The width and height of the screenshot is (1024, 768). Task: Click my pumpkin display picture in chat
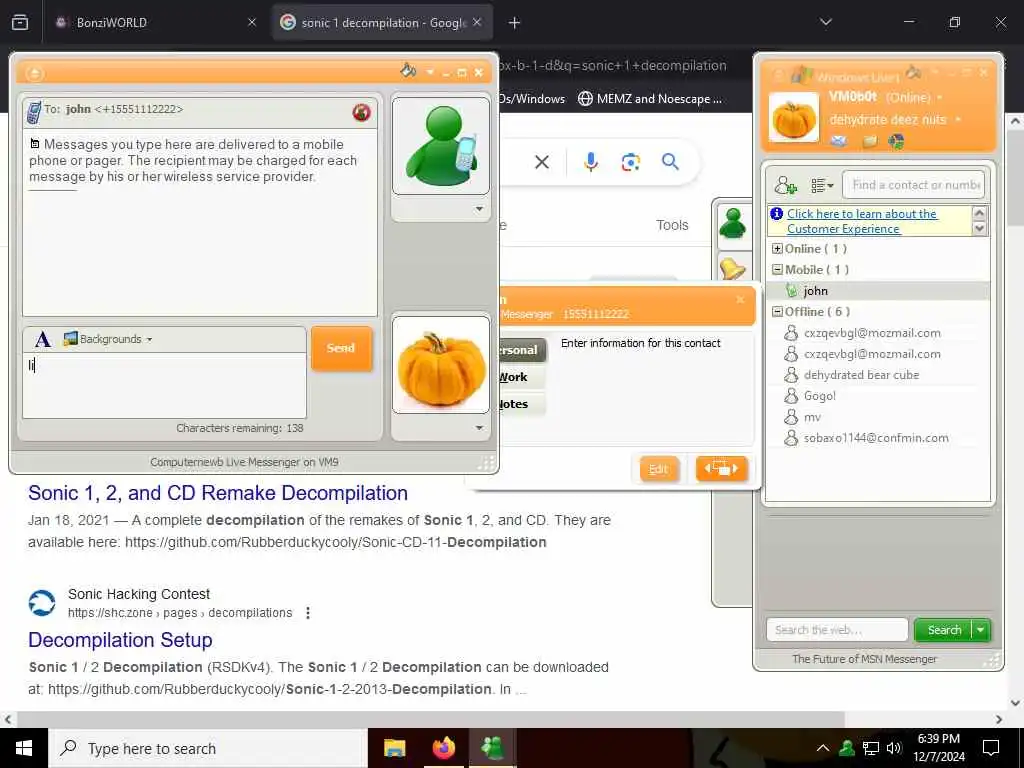click(x=441, y=365)
